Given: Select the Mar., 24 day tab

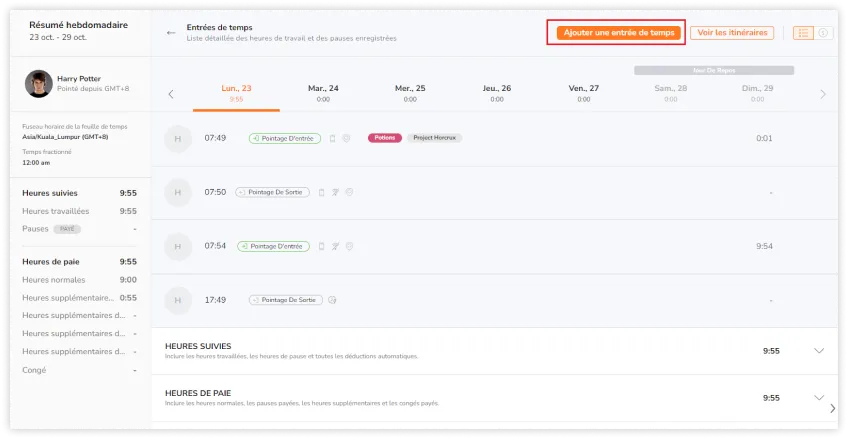Looking at the screenshot, I should point(323,93).
